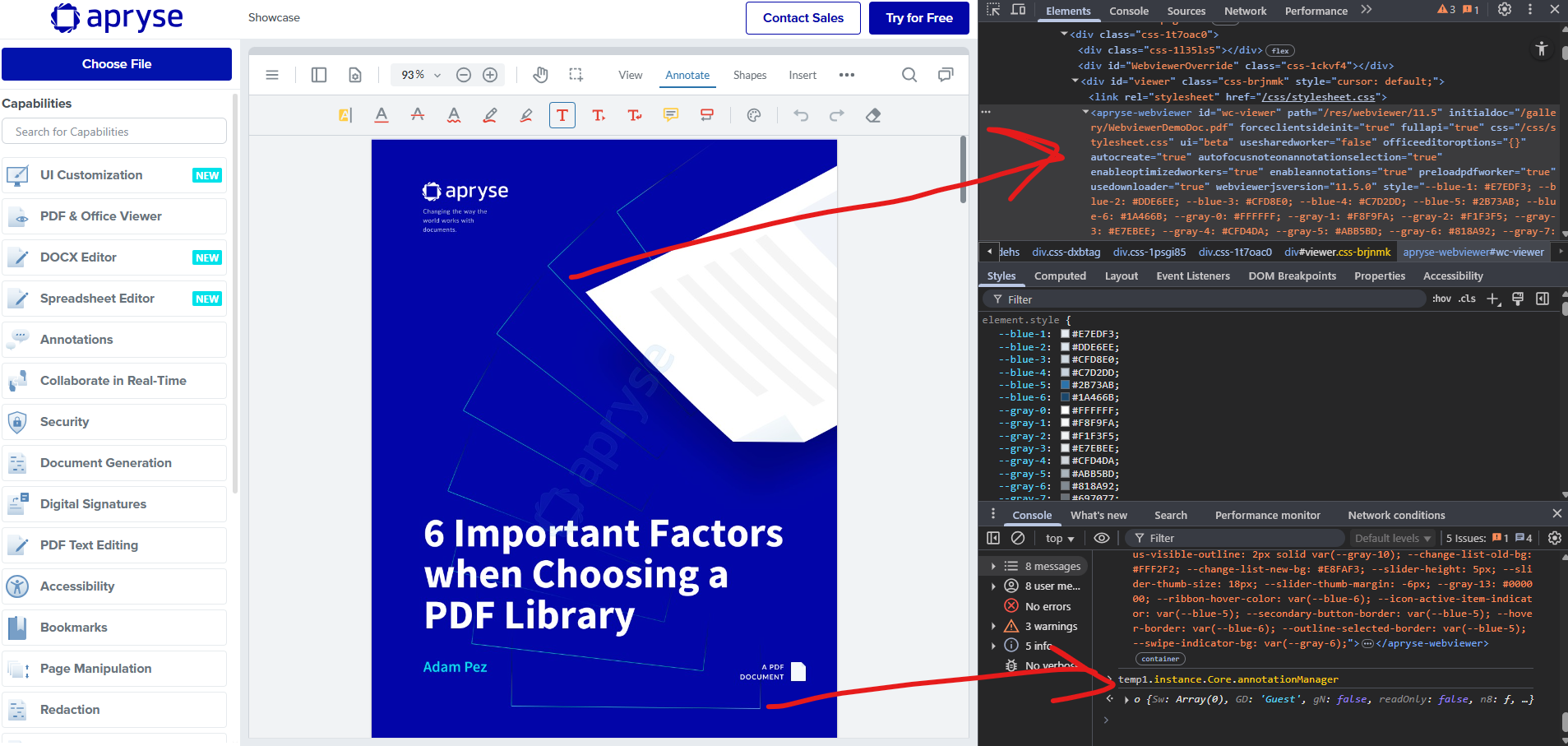Viewport: 1568px width, 746px height.
Task: Open the Computed styles tab
Action: 1060,276
